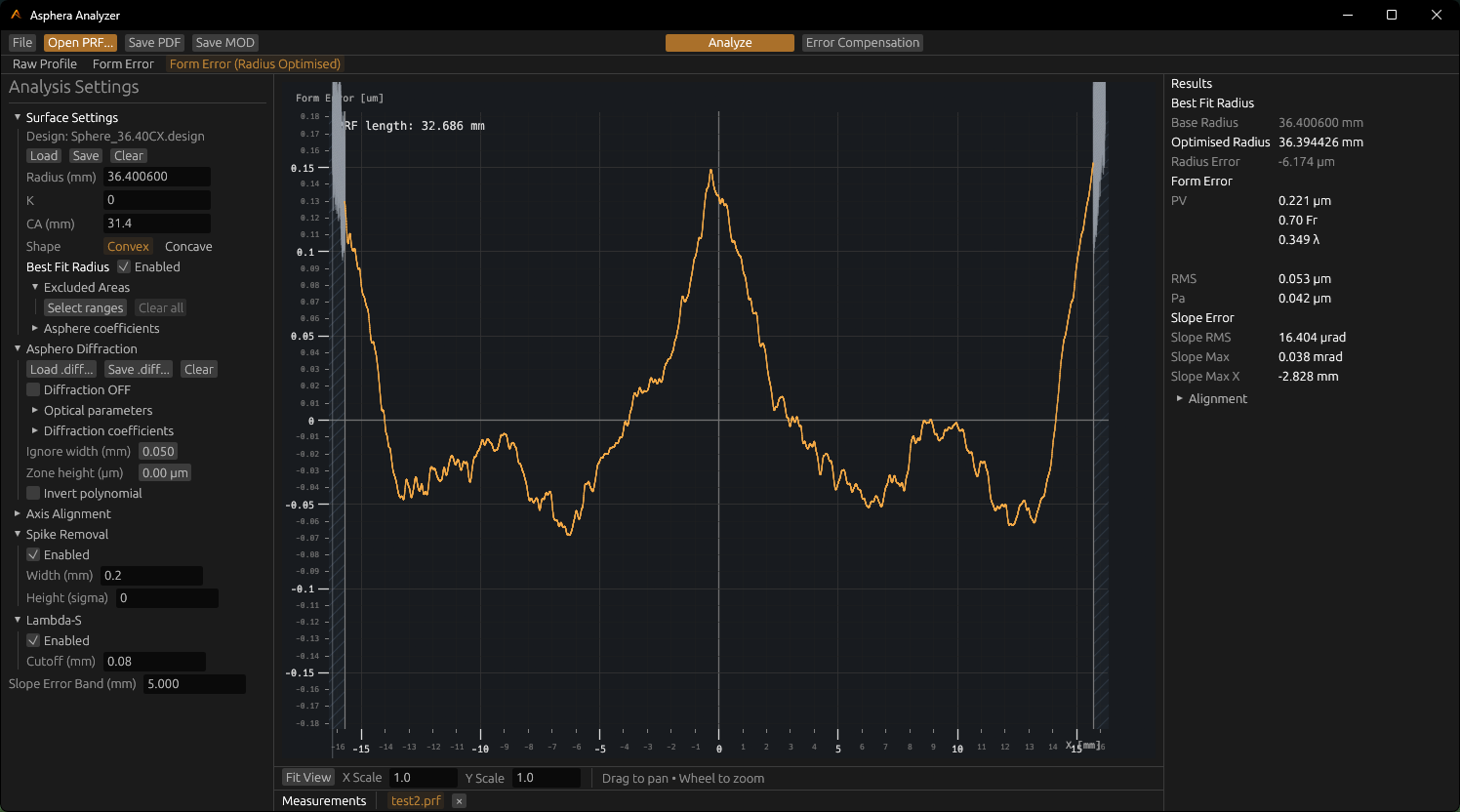Click Clear all excluded areas
Viewport: 1460px width, 812px height.
click(161, 307)
